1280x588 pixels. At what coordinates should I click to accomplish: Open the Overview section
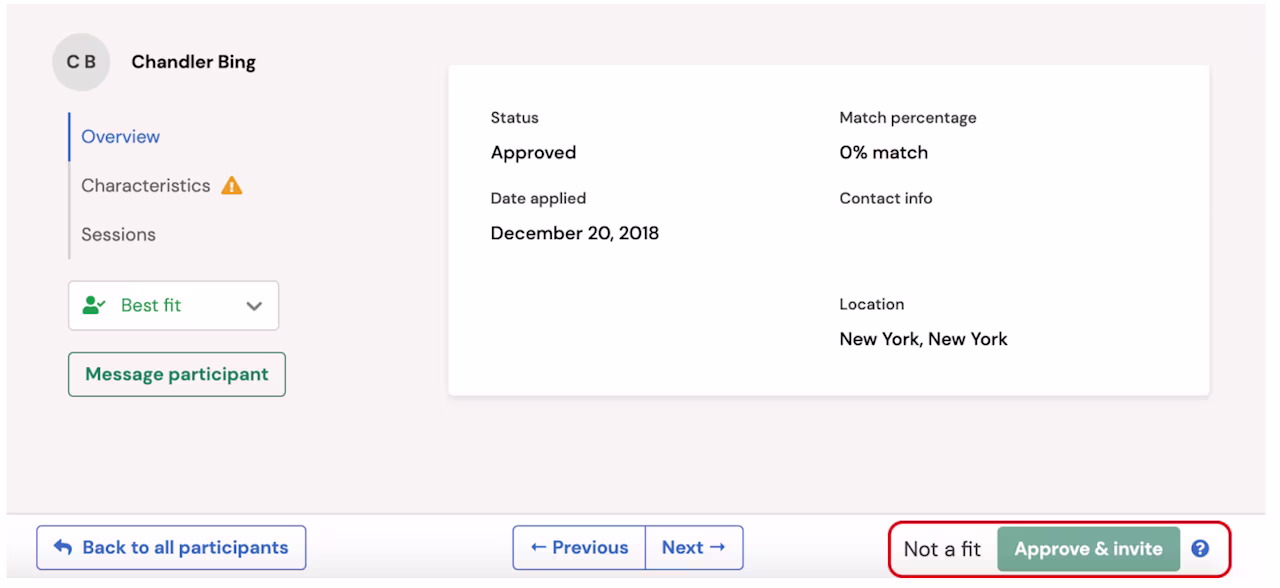click(120, 137)
